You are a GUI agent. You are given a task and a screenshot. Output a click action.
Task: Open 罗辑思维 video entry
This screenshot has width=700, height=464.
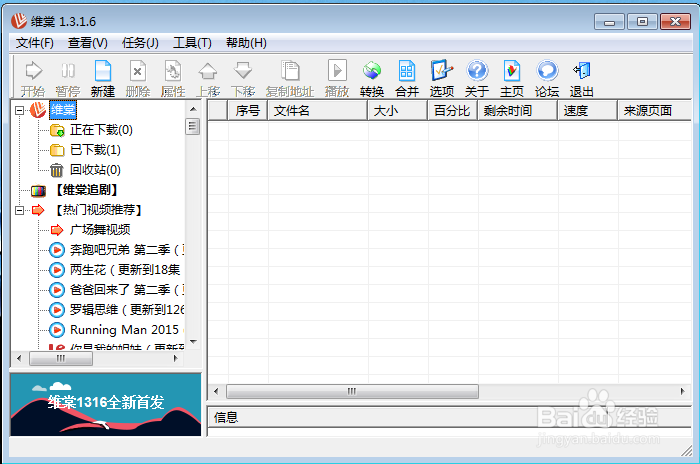(x=116, y=309)
